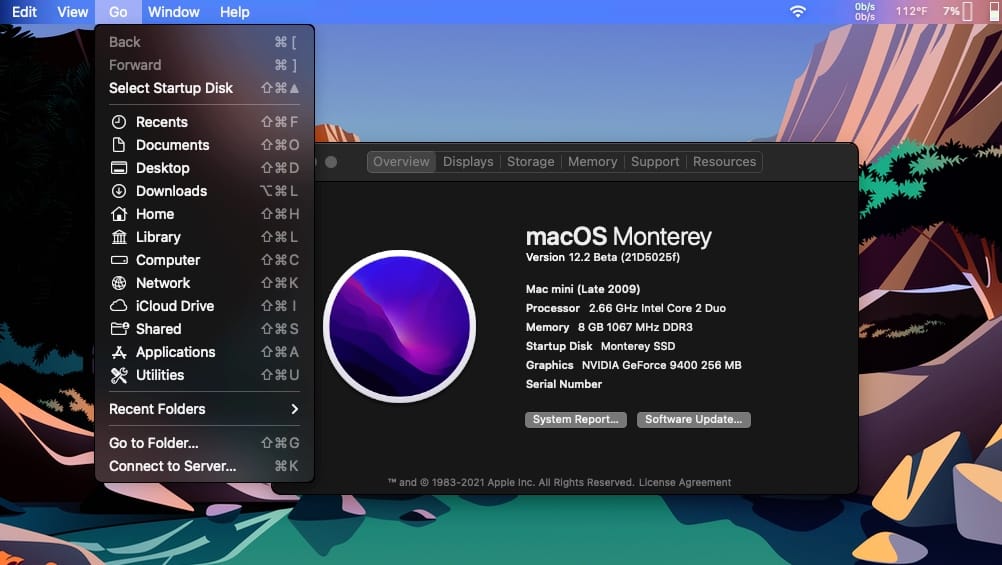The width and height of the screenshot is (1002, 565).
Task: Switch to the Resources tab
Action: pos(725,162)
